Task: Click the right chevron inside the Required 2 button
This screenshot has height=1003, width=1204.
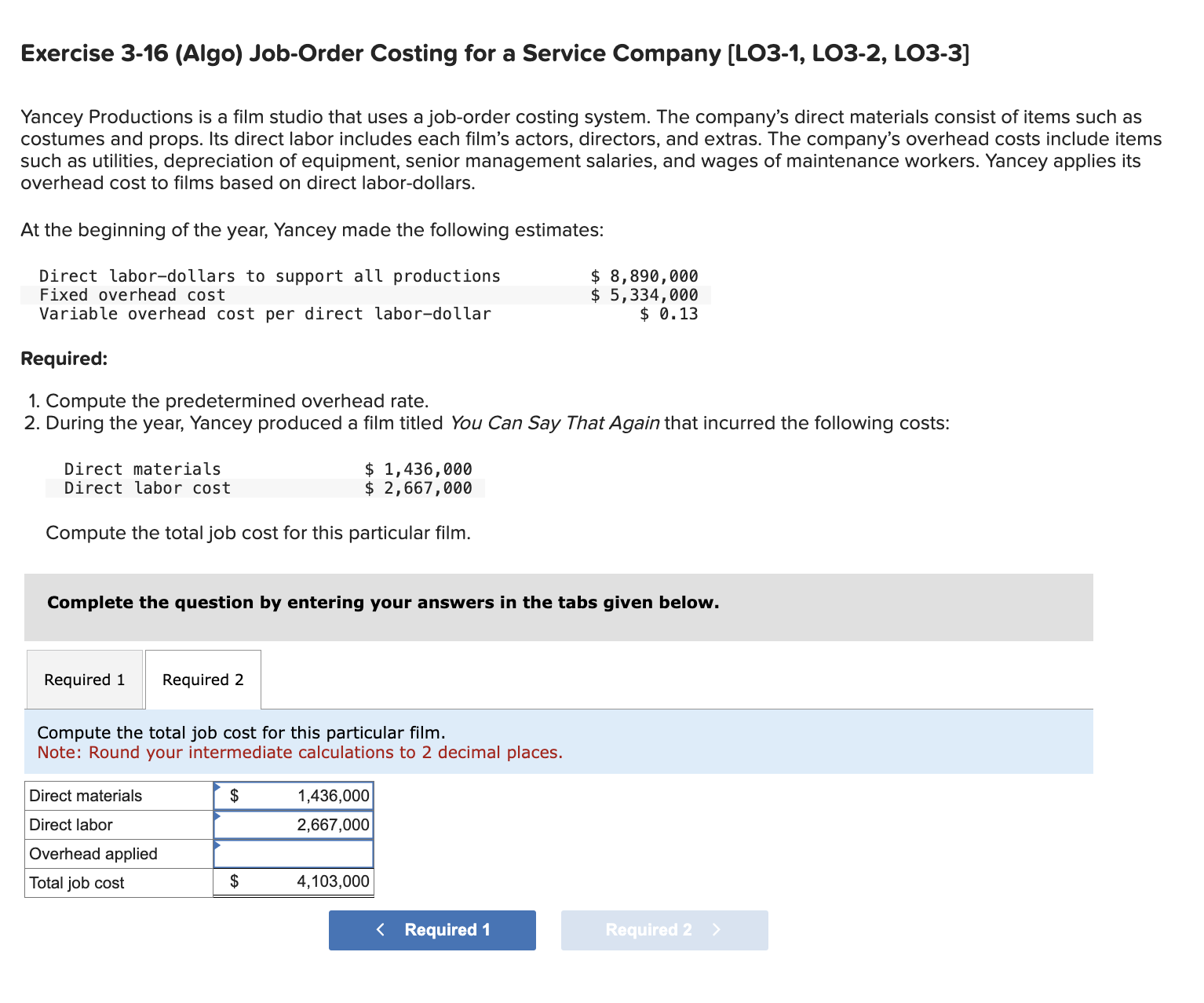Action: 715,930
